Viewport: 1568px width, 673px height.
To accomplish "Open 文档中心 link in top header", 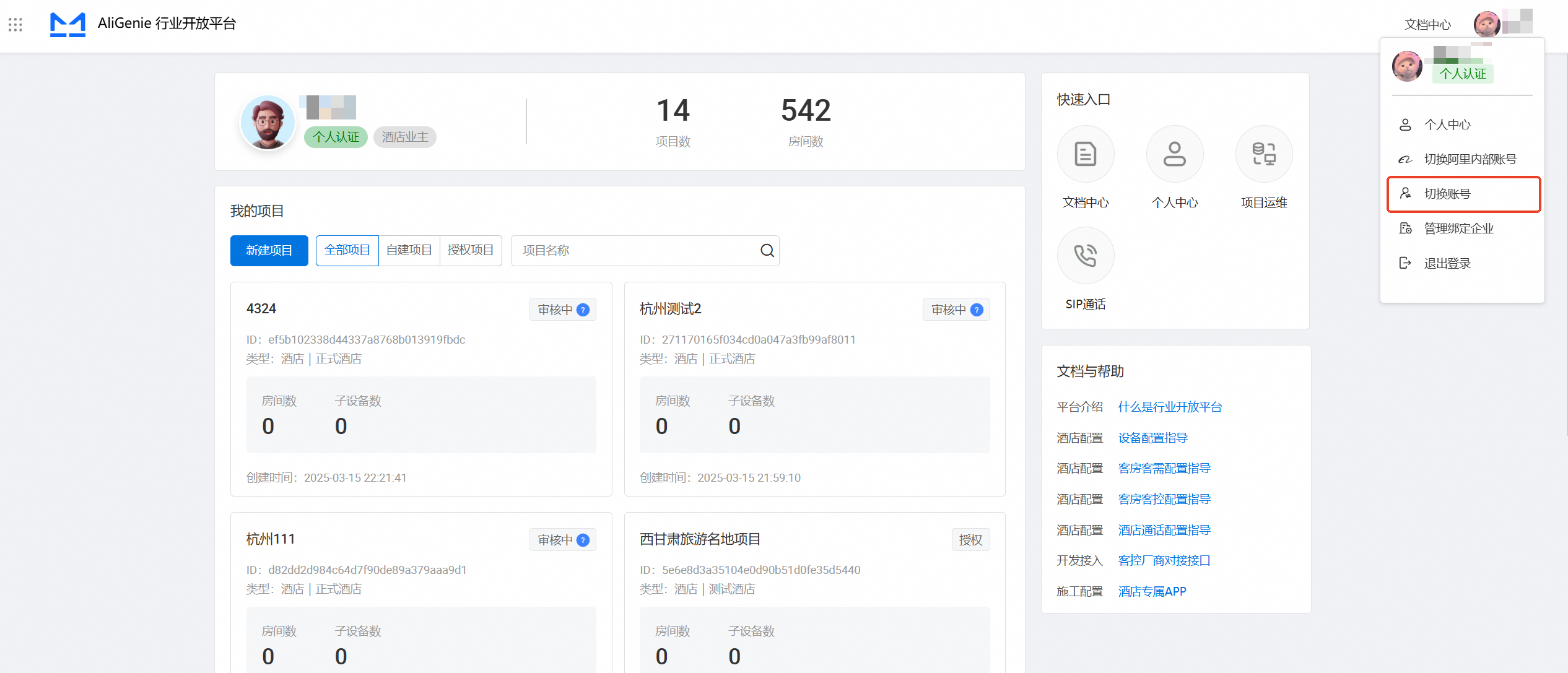I will coord(1427,25).
